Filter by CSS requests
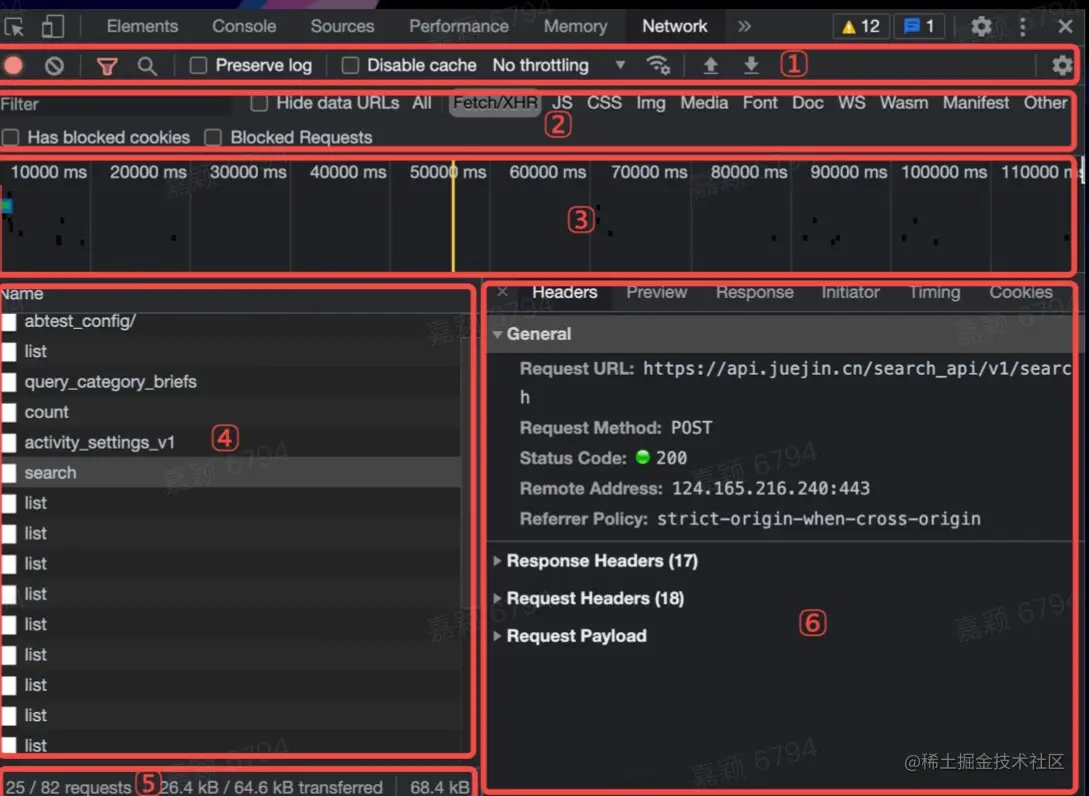Image resolution: width=1089 pixels, height=796 pixels. (604, 103)
